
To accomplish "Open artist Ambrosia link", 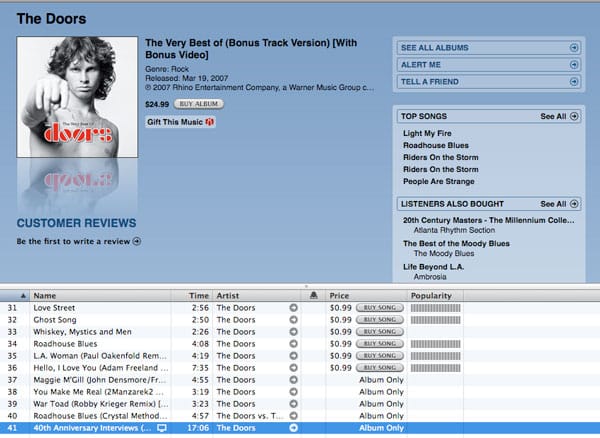I will [x=430, y=277].
